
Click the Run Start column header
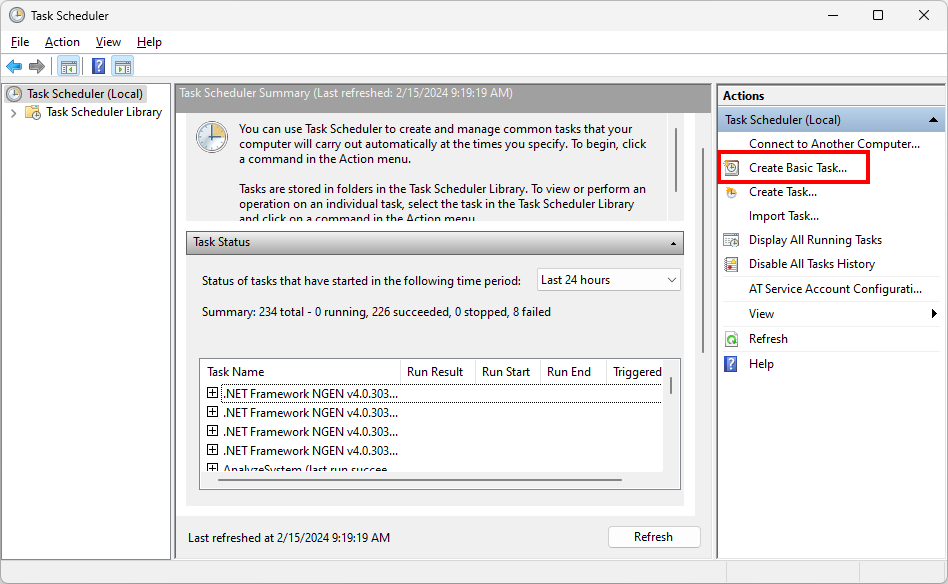click(508, 372)
